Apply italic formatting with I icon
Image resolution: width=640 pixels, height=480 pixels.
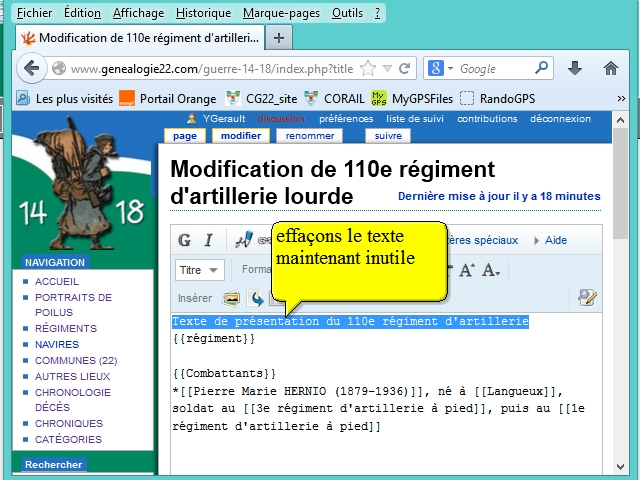click(208, 240)
